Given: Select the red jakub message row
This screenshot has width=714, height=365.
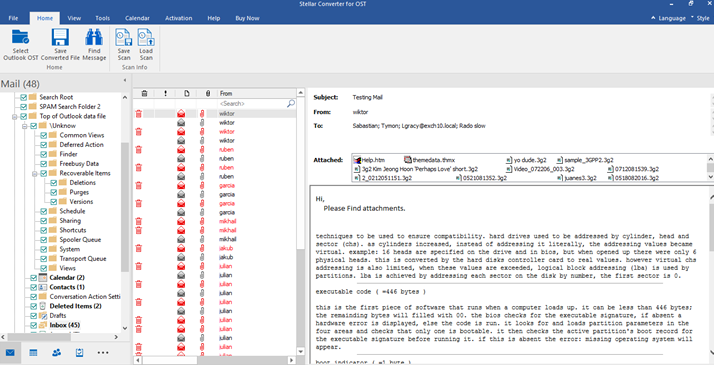Looking at the screenshot, I should pos(215,248).
